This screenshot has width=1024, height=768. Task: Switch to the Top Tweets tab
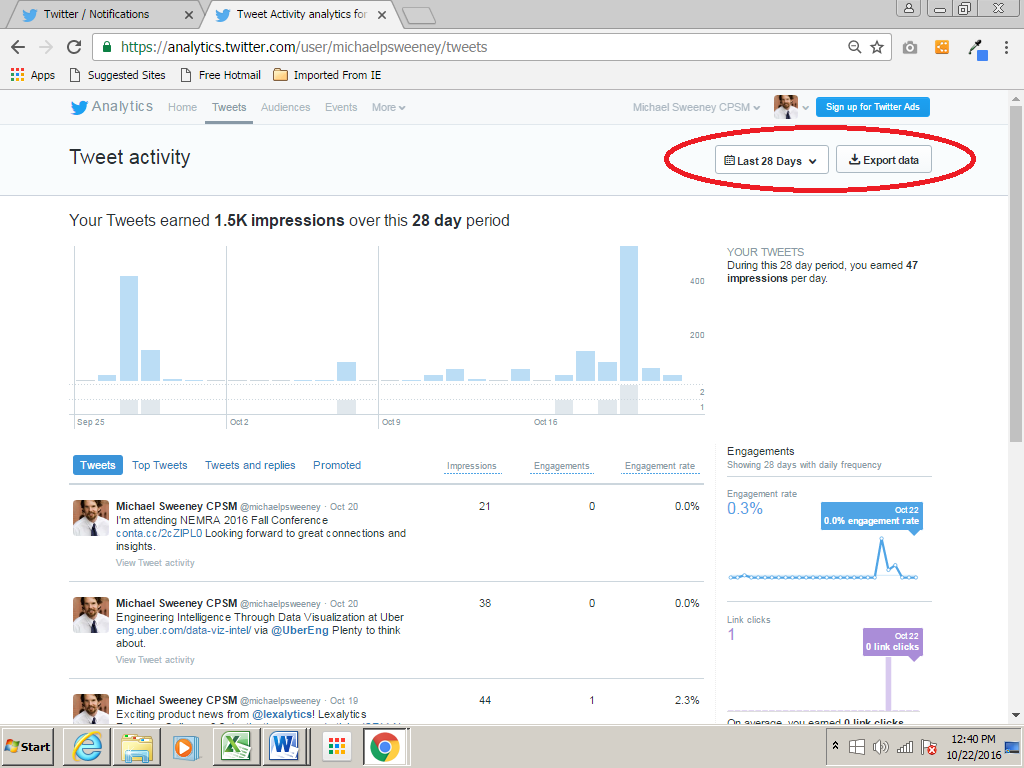[x=160, y=465]
